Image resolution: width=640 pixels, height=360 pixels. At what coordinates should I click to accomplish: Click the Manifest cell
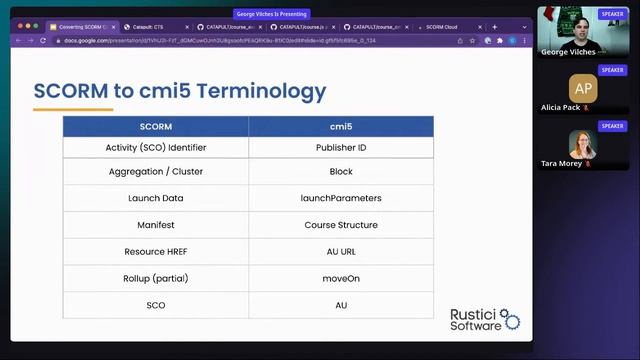click(156, 225)
